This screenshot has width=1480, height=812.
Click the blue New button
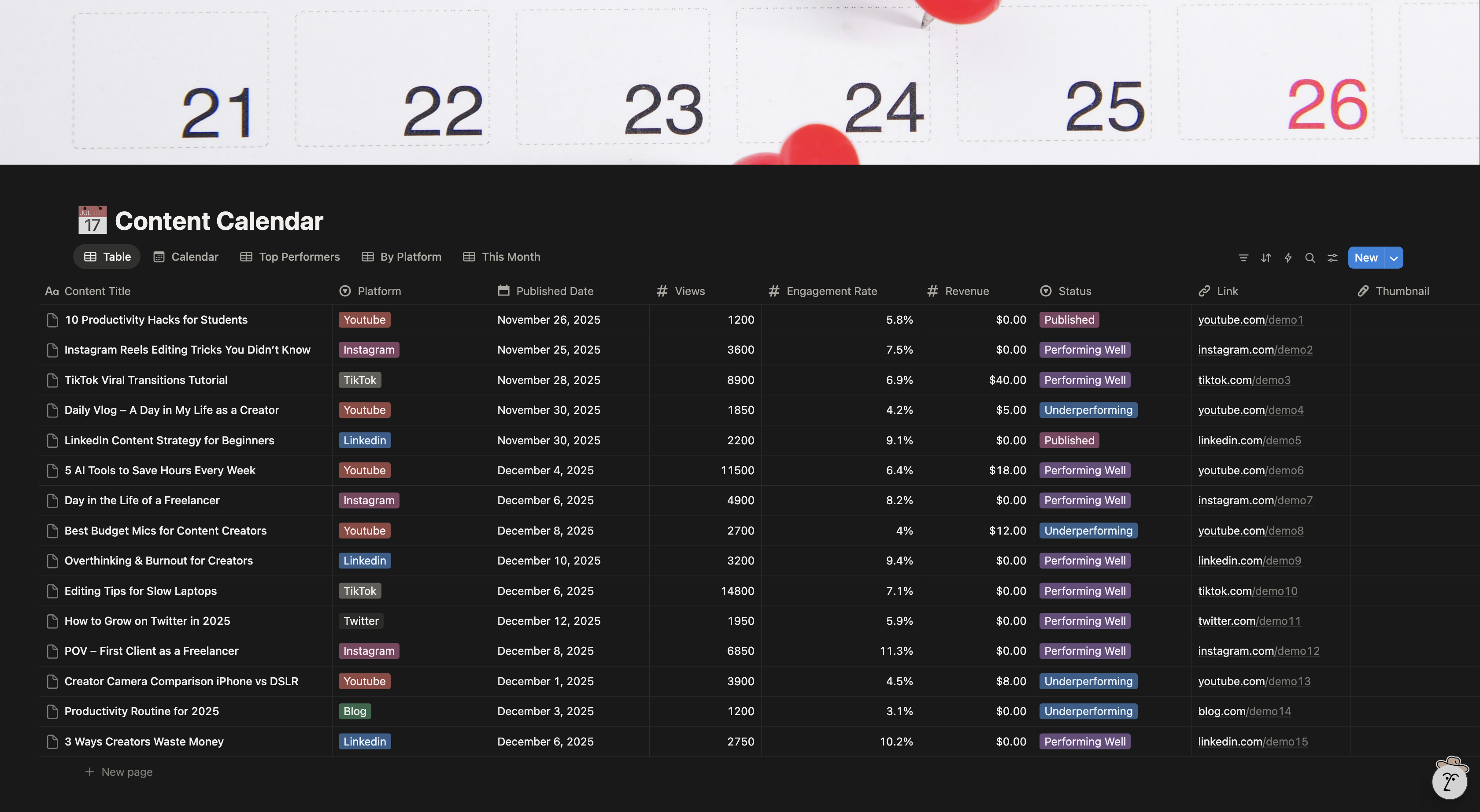coord(1365,258)
